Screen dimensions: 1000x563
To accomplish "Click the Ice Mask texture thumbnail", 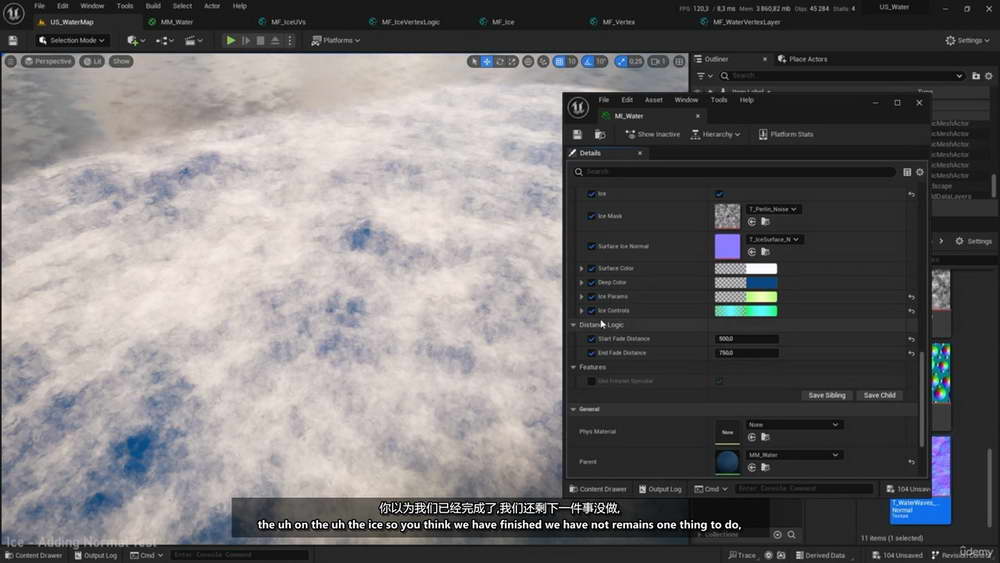I will click(727, 217).
